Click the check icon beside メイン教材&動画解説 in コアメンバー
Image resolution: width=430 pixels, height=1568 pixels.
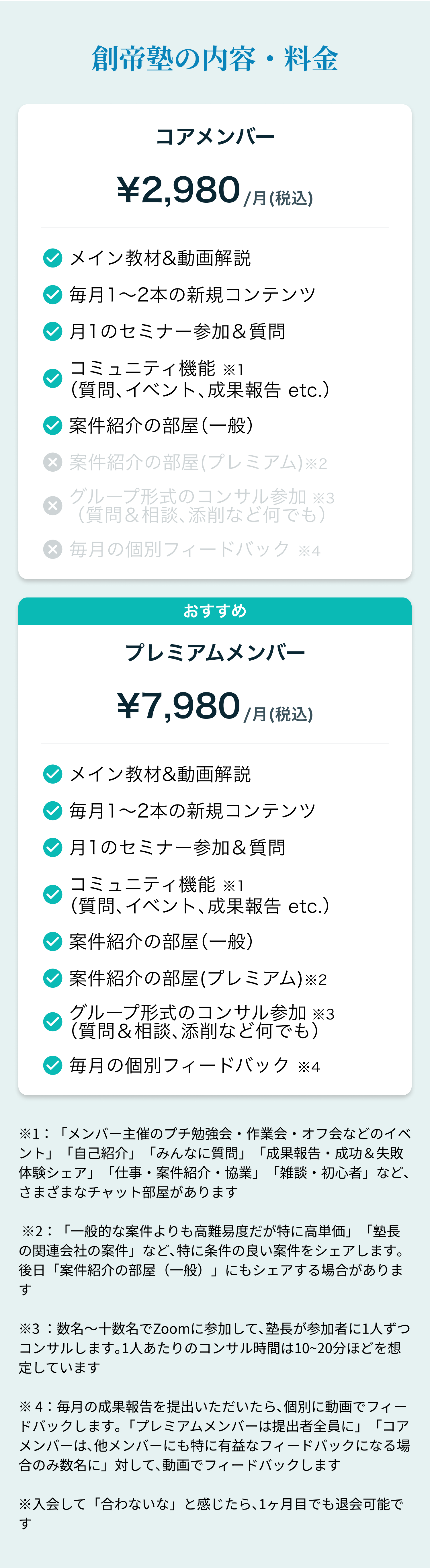pyautogui.click(x=53, y=258)
